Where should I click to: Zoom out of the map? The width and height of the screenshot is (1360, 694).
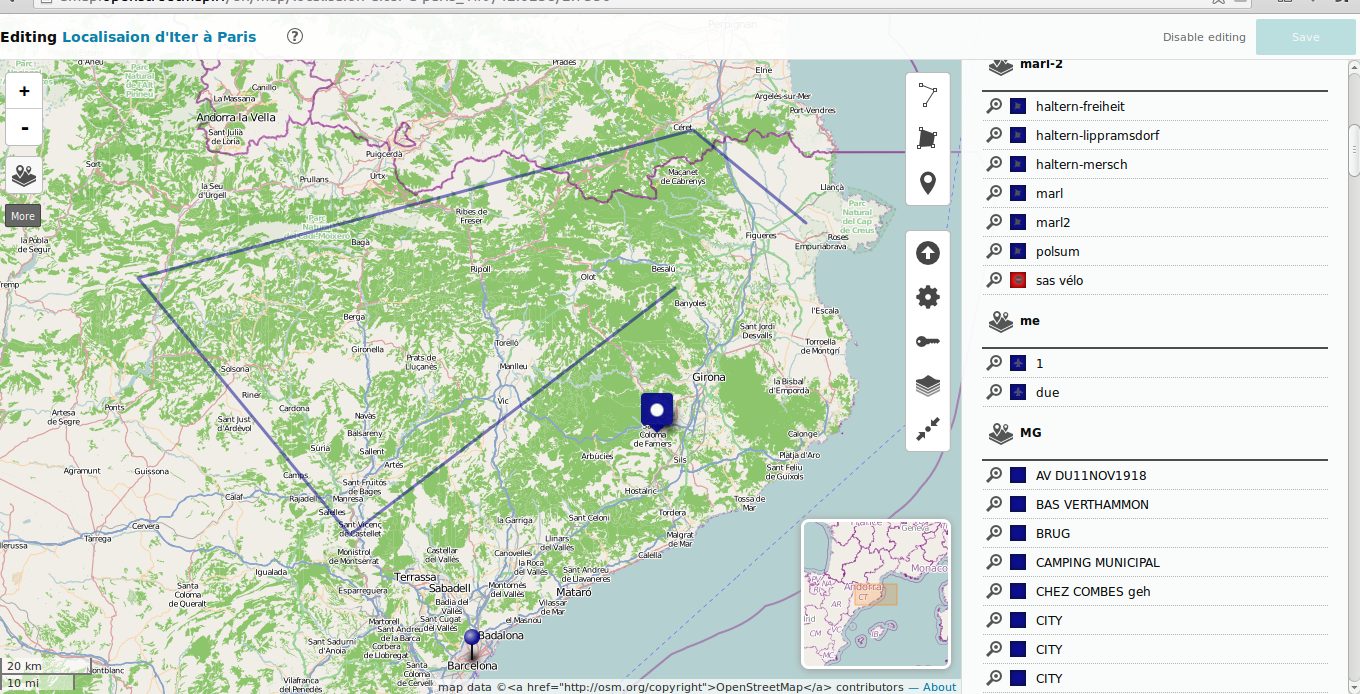(24, 127)
